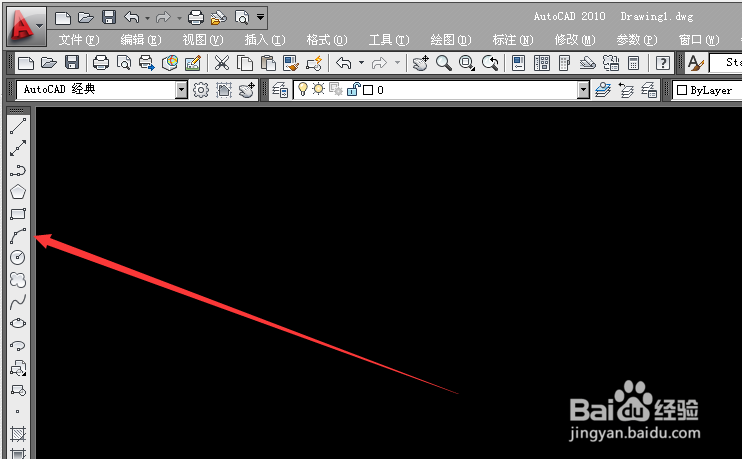Activate the Zoom Window tool
The width and height of the screenshot is (742, 459).
click(x=467, y=63)
